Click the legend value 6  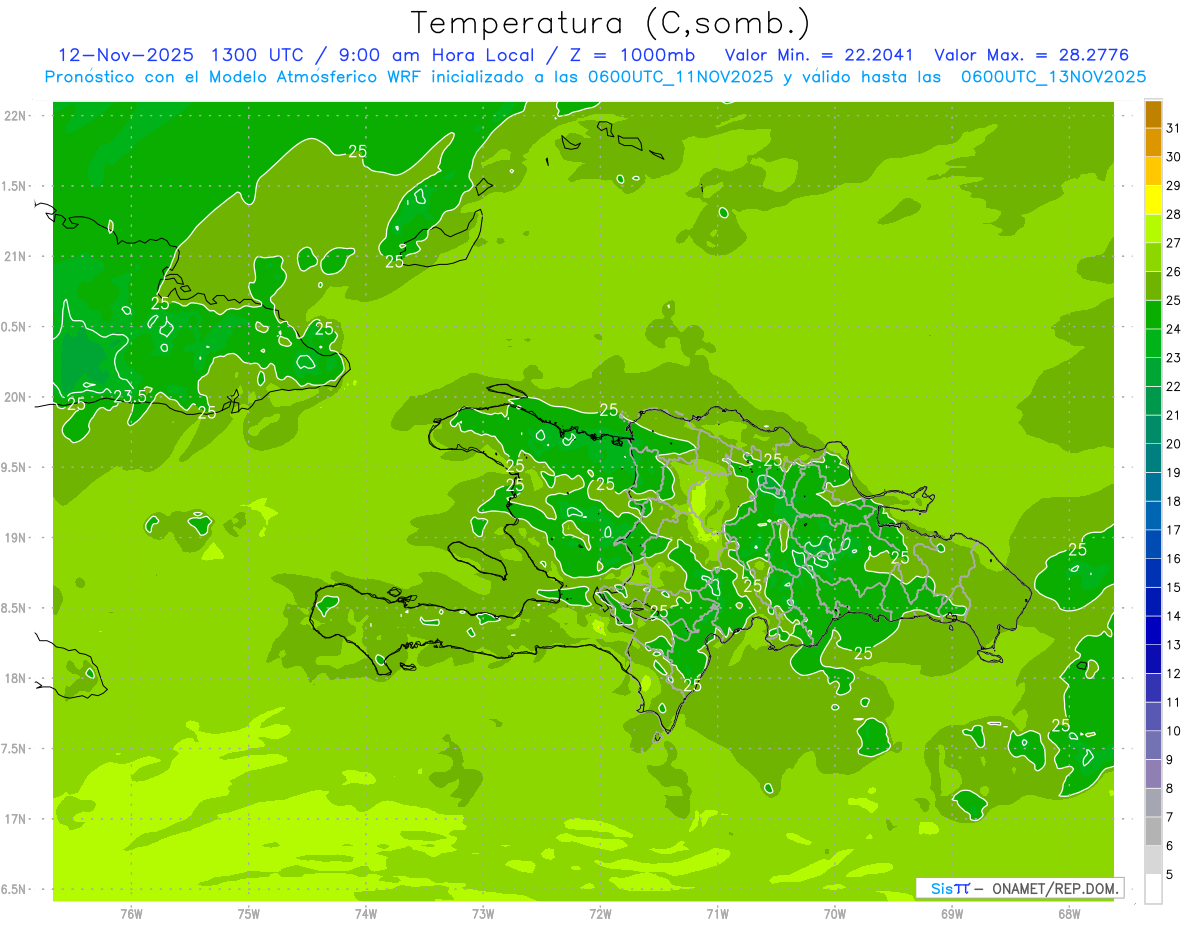[1170, 846]
